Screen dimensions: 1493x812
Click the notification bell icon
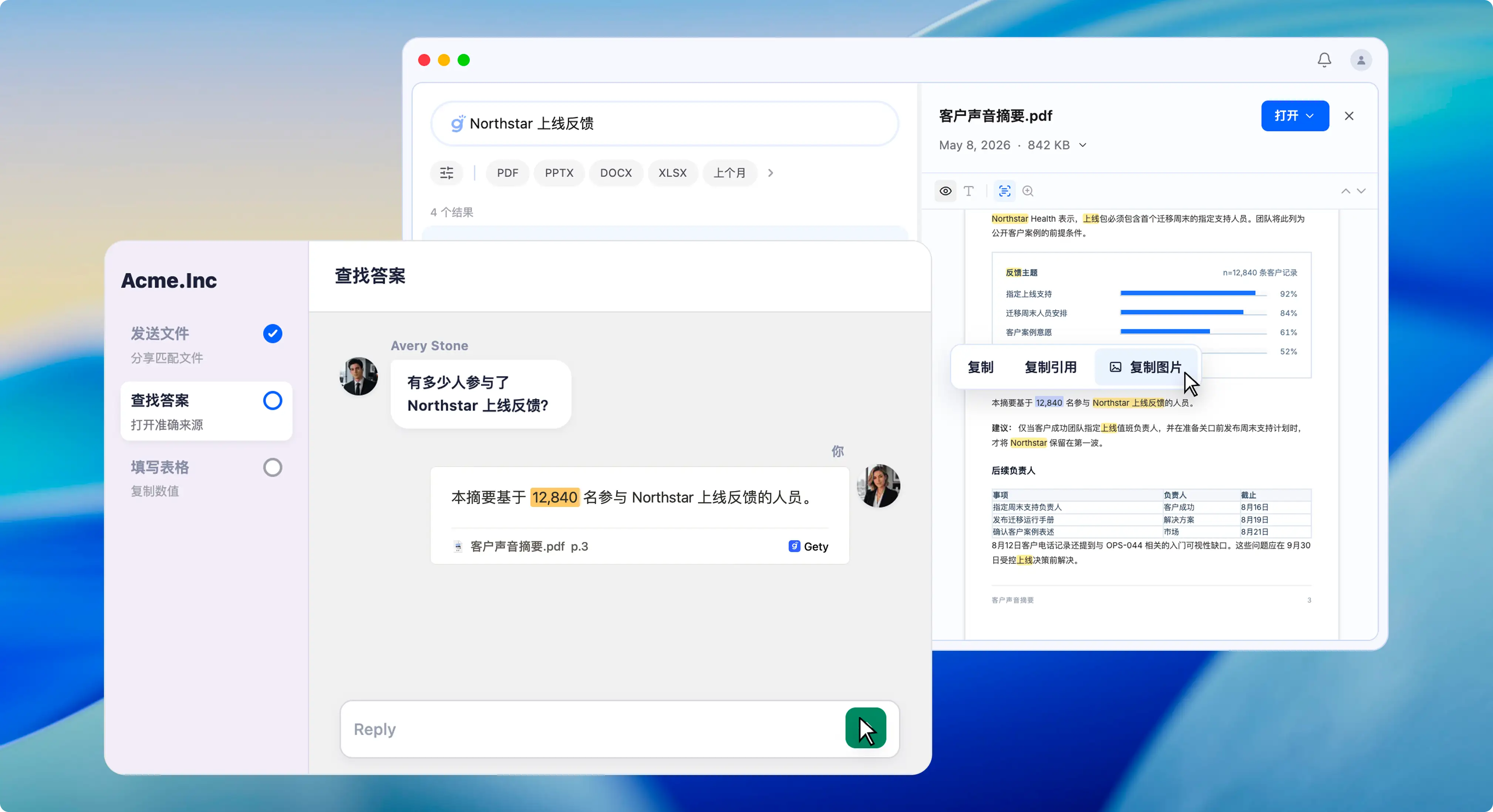tap(1324, 60)
